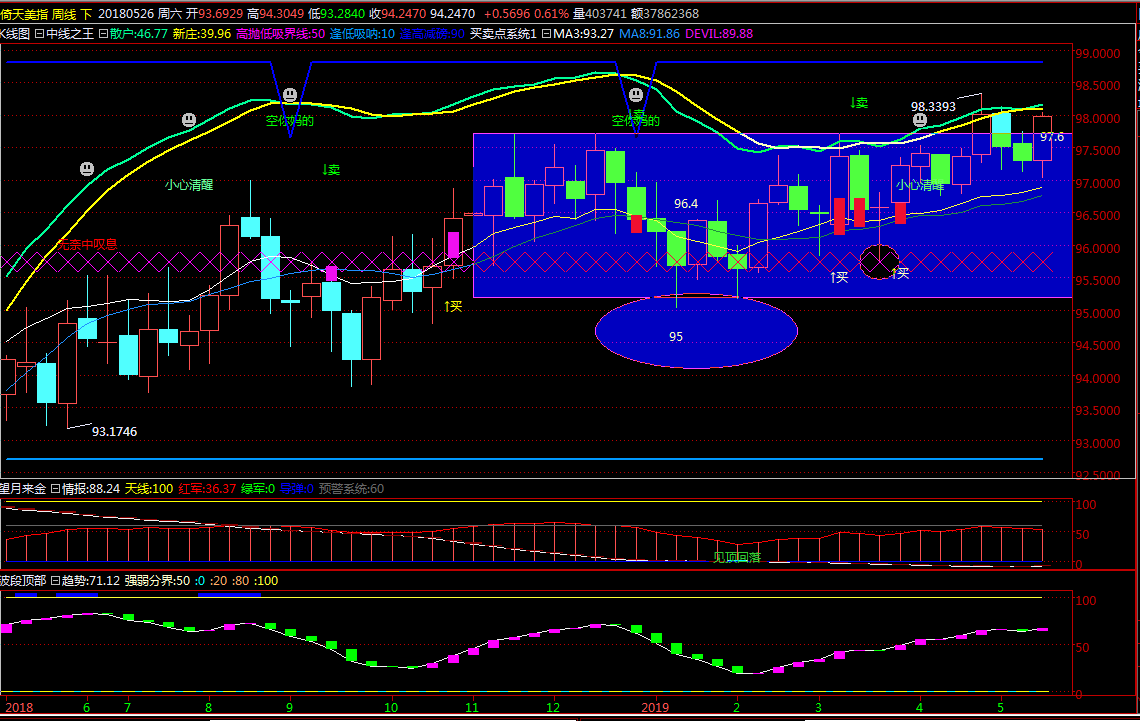Click the smiley face beside the 98.3393 label
1140x721 pixels.
click(x=920, y=120)
